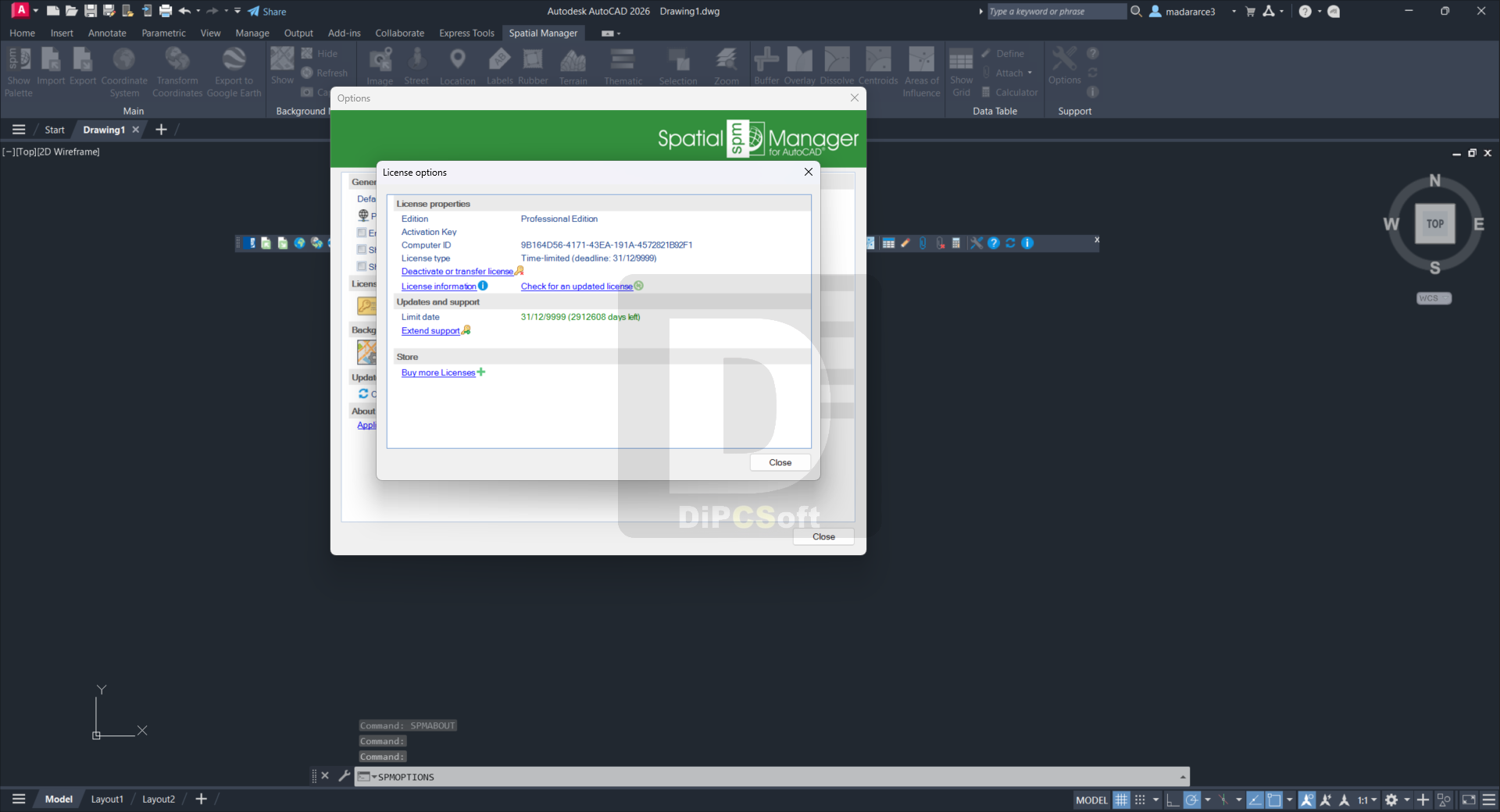Click the Share paper-plane button
Viewport: 1500px width, 812px height.
point(266,11)
